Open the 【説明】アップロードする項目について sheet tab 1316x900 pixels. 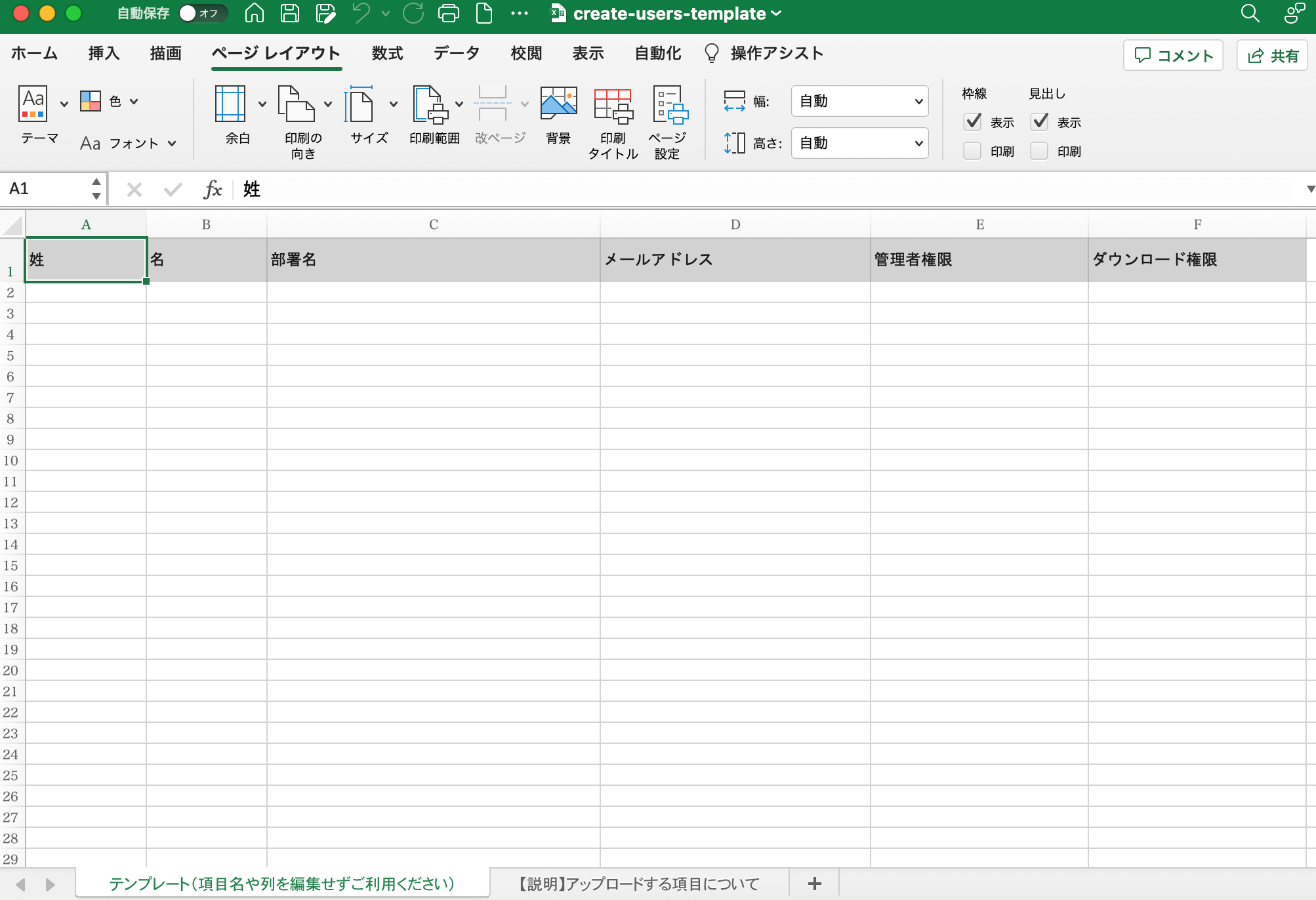click(x=638, y=884)
